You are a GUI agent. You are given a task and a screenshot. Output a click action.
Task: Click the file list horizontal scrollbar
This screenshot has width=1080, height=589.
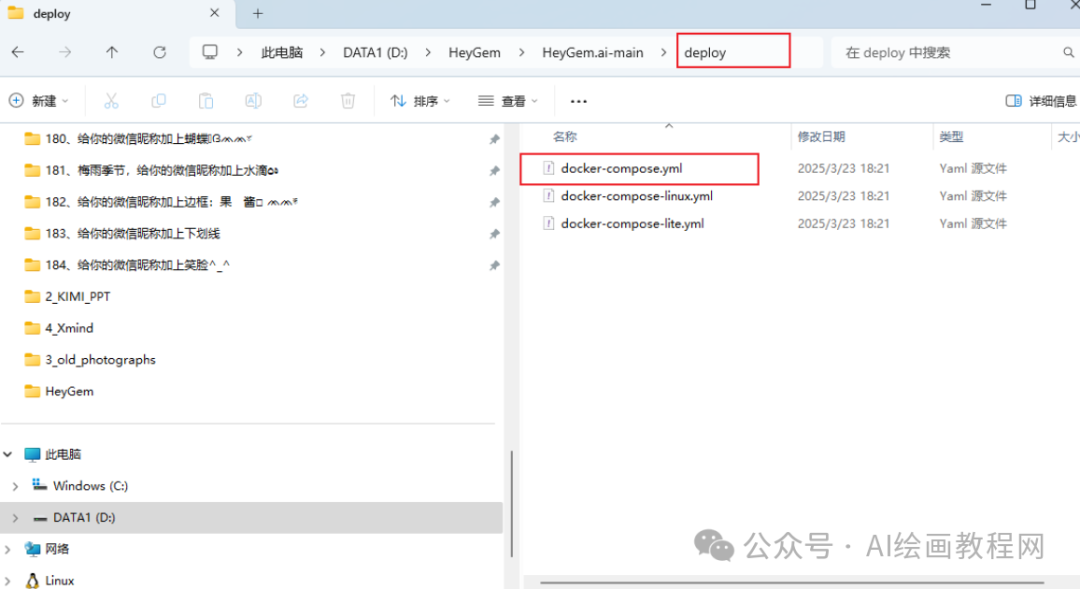click(x=792, y=583)
